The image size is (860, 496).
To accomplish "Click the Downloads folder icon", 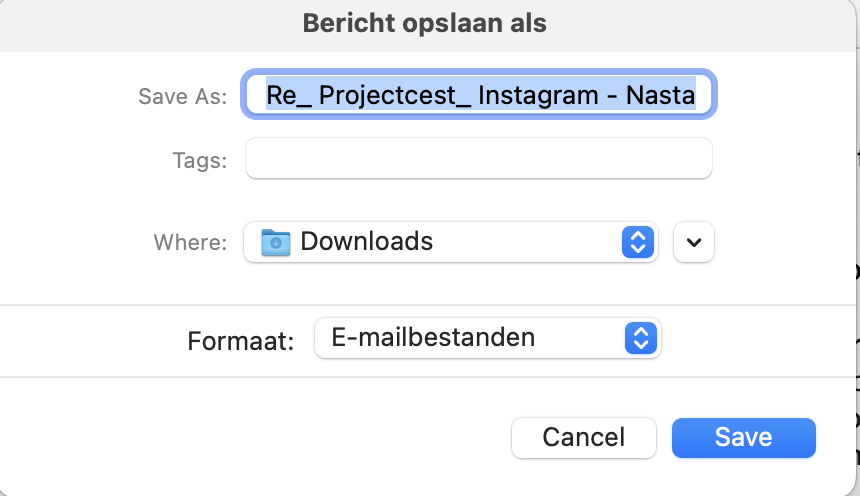I will pos(276,242).
